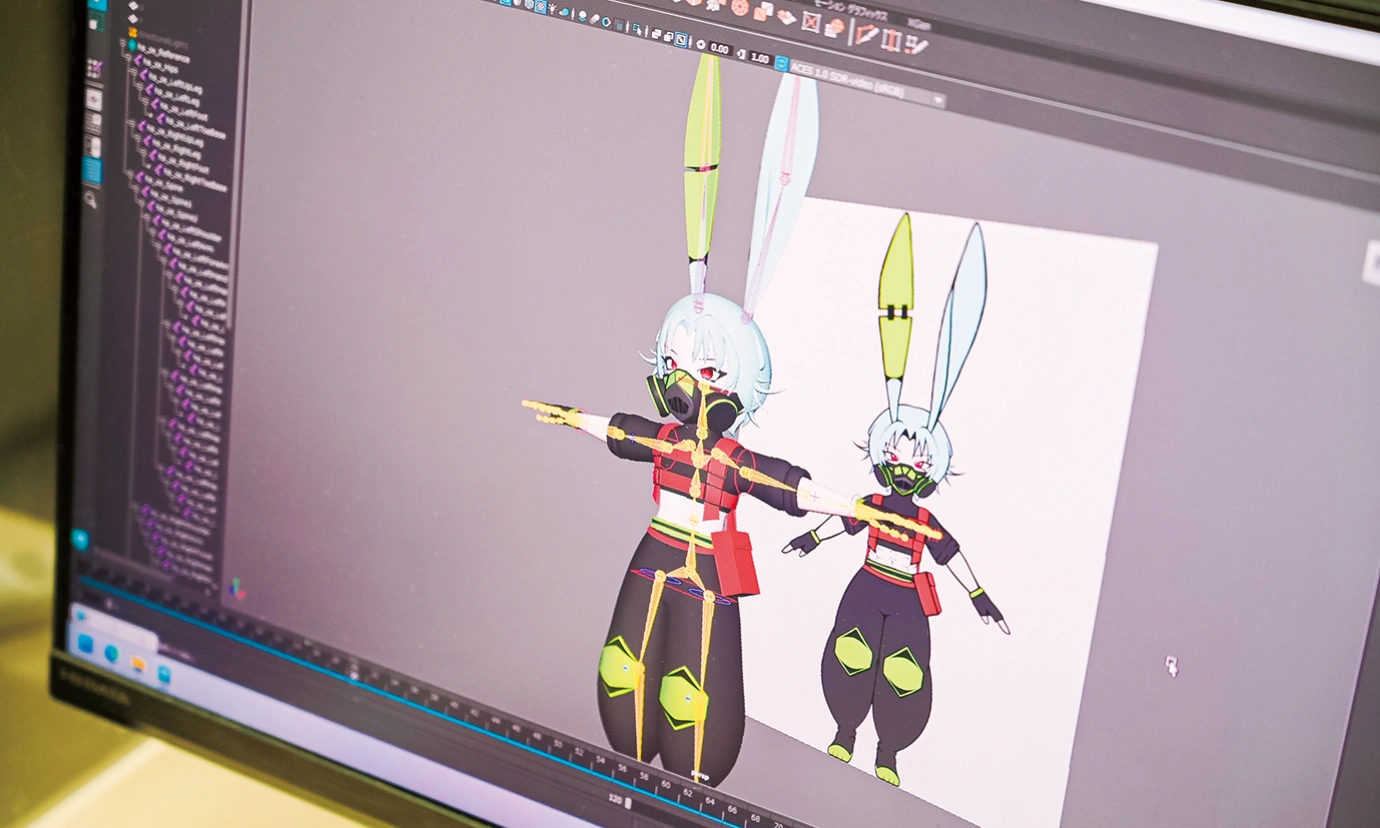Viewport: 1380px width, 828px height.
Task: Toggle use all lights bulb icon
Action: [x=552, y=8]
